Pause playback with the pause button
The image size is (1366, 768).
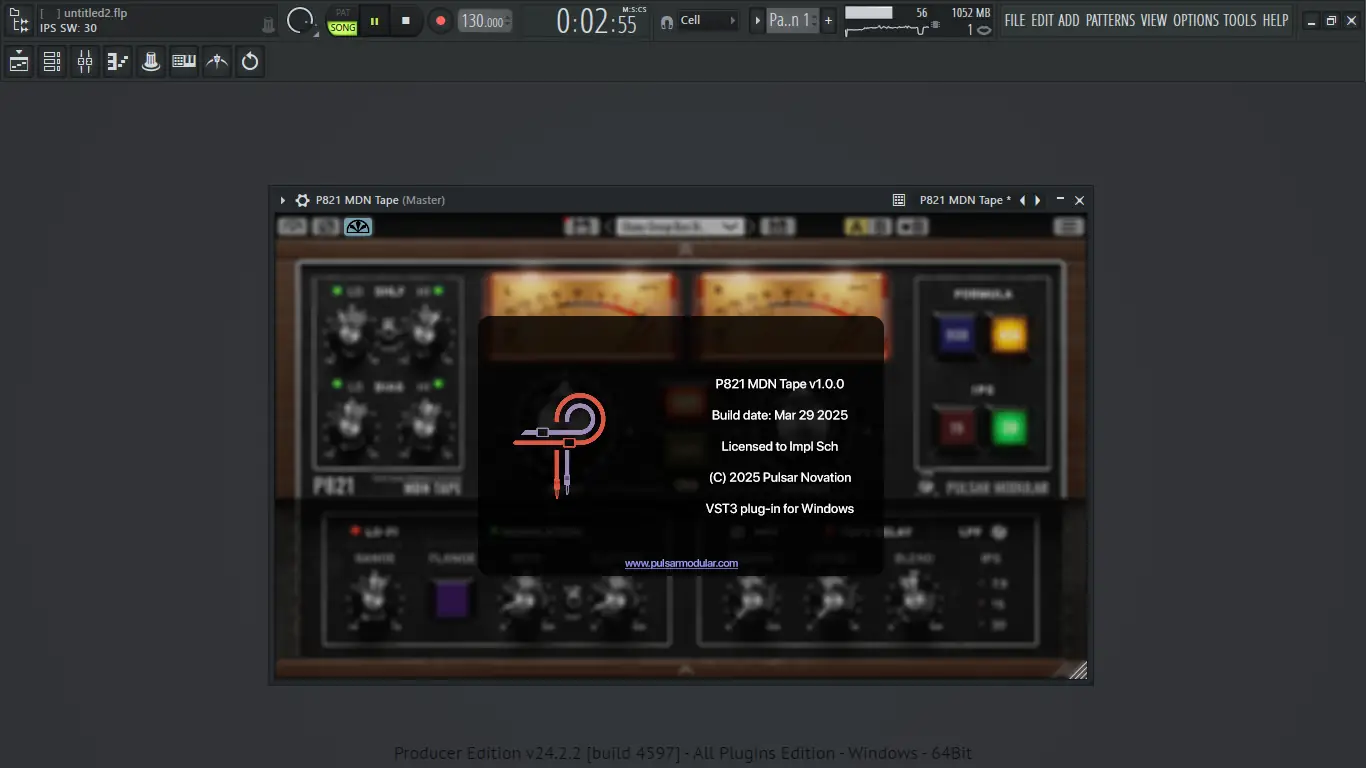[x=374, y=21]
